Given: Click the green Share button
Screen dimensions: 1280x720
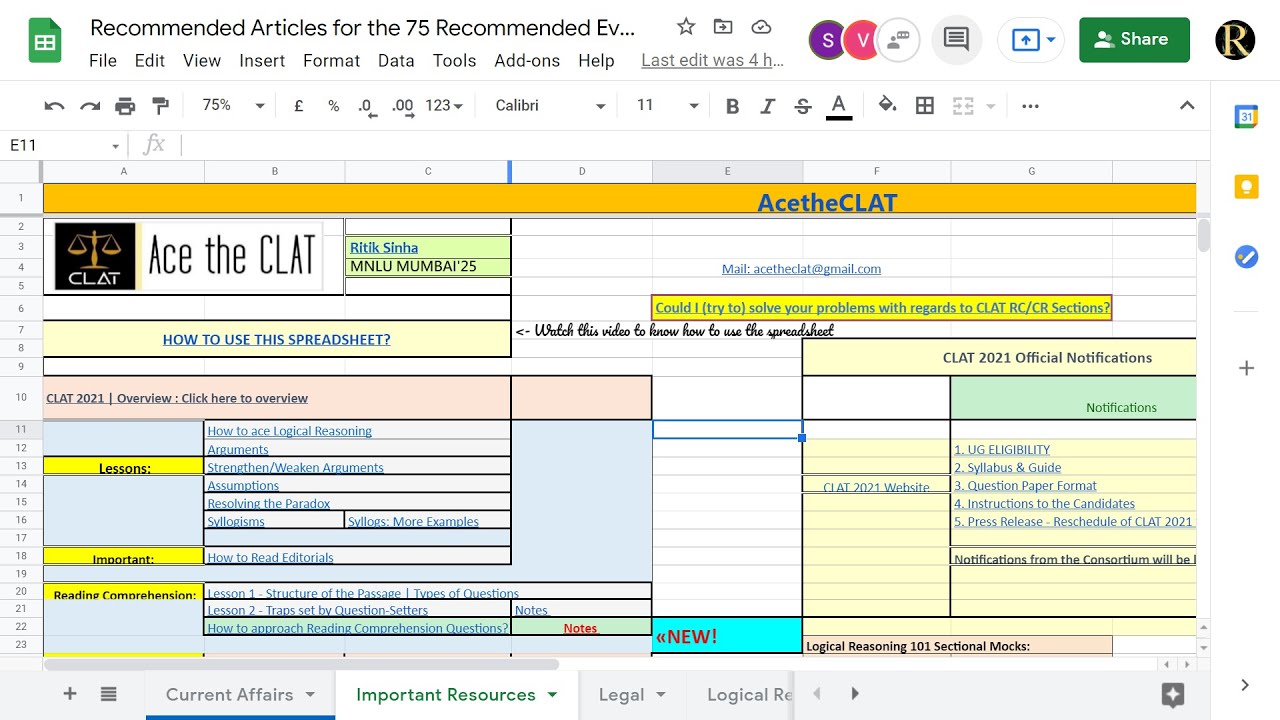Looking at the screenshot, I should click(x=1134, y=40).
